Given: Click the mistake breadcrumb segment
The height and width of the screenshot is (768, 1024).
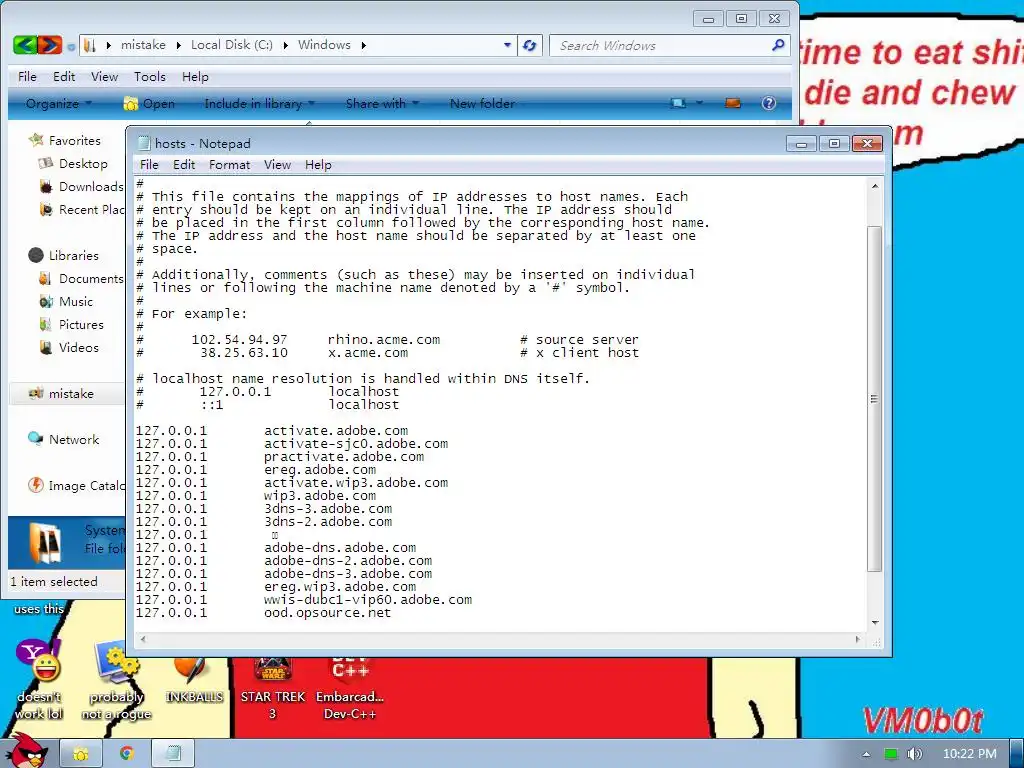Looking at the screenshot, I should 143,45.
